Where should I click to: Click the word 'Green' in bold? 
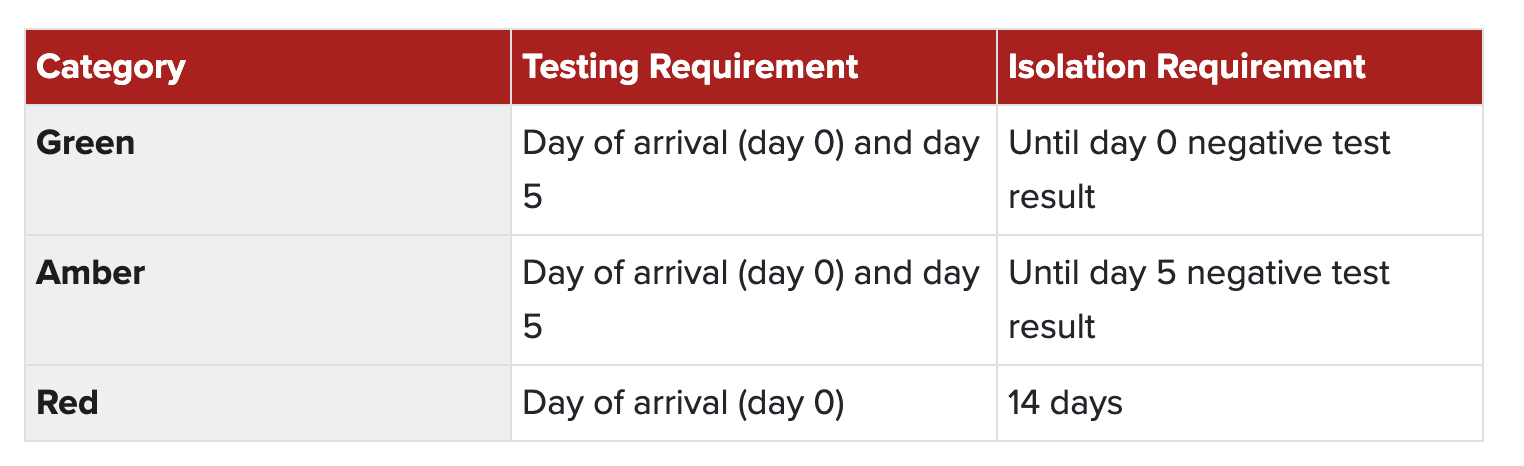(x=85, y=143)
